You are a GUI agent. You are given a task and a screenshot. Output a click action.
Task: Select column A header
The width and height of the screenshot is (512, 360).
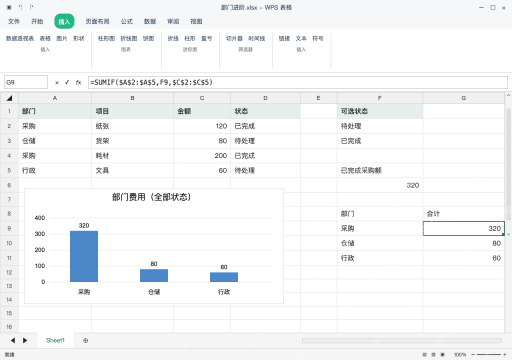pyautogui.click(x=55, y=98)
